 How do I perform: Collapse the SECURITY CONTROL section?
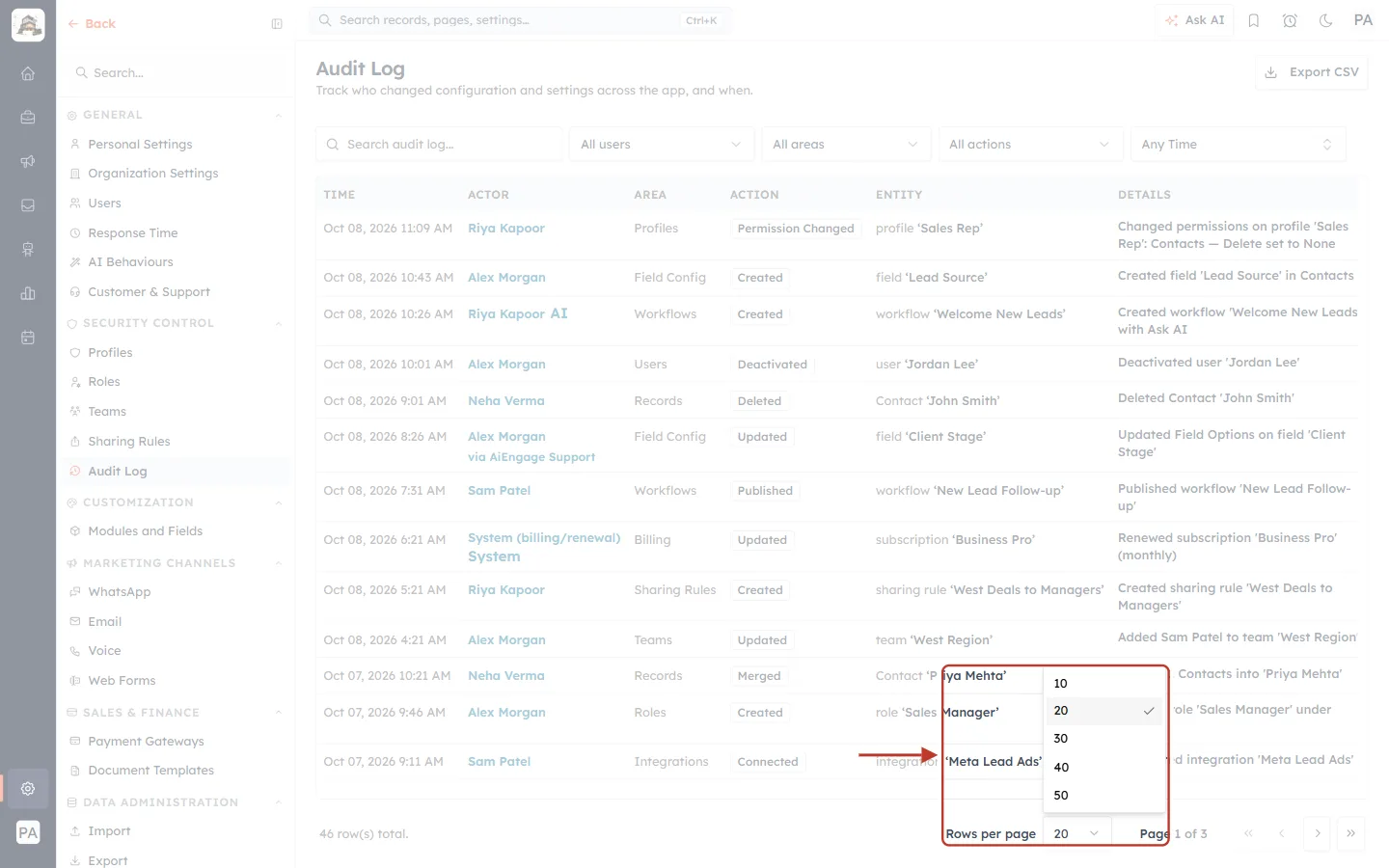pos(279,324)
